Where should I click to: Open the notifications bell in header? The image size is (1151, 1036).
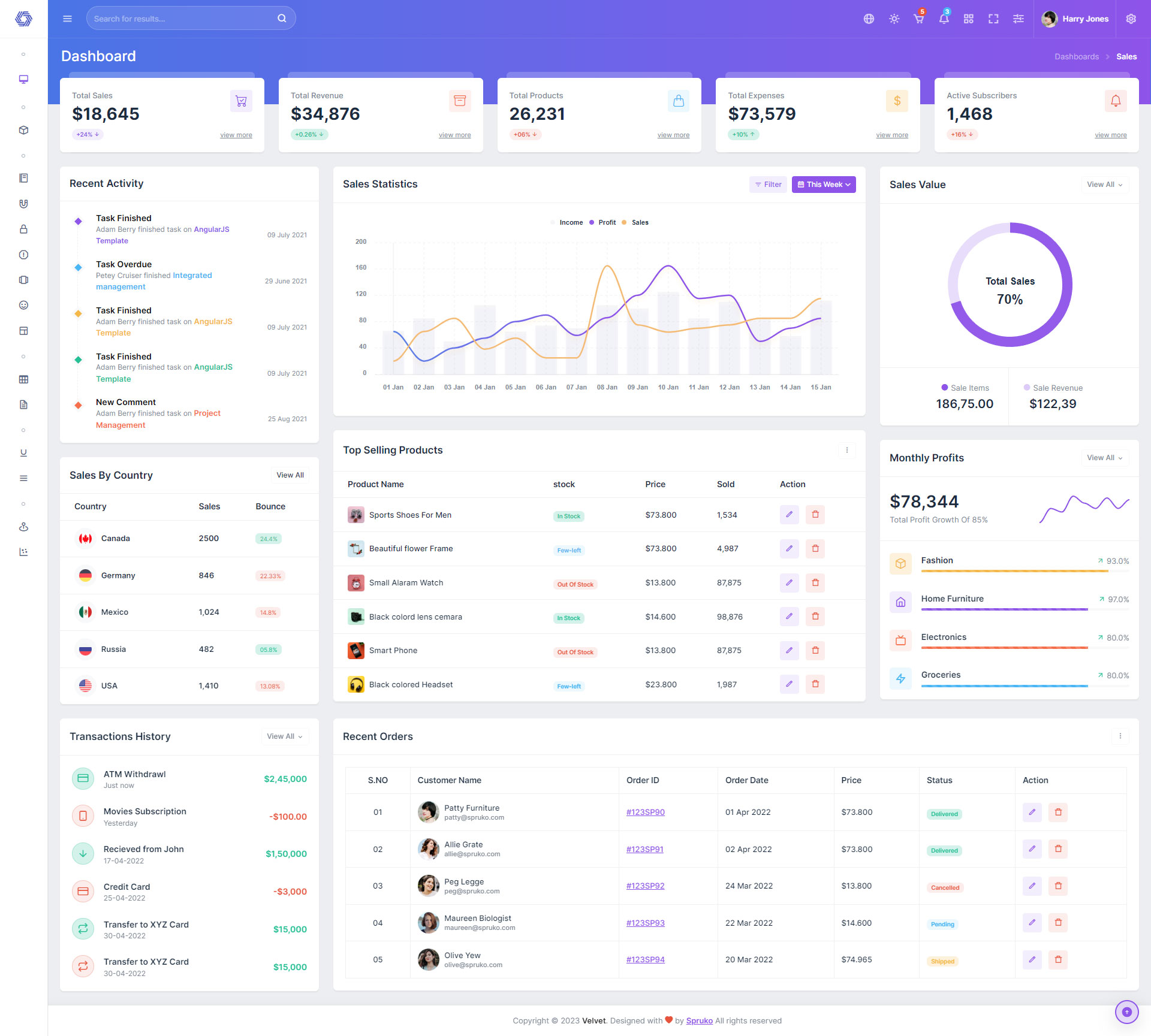[944, 19]
